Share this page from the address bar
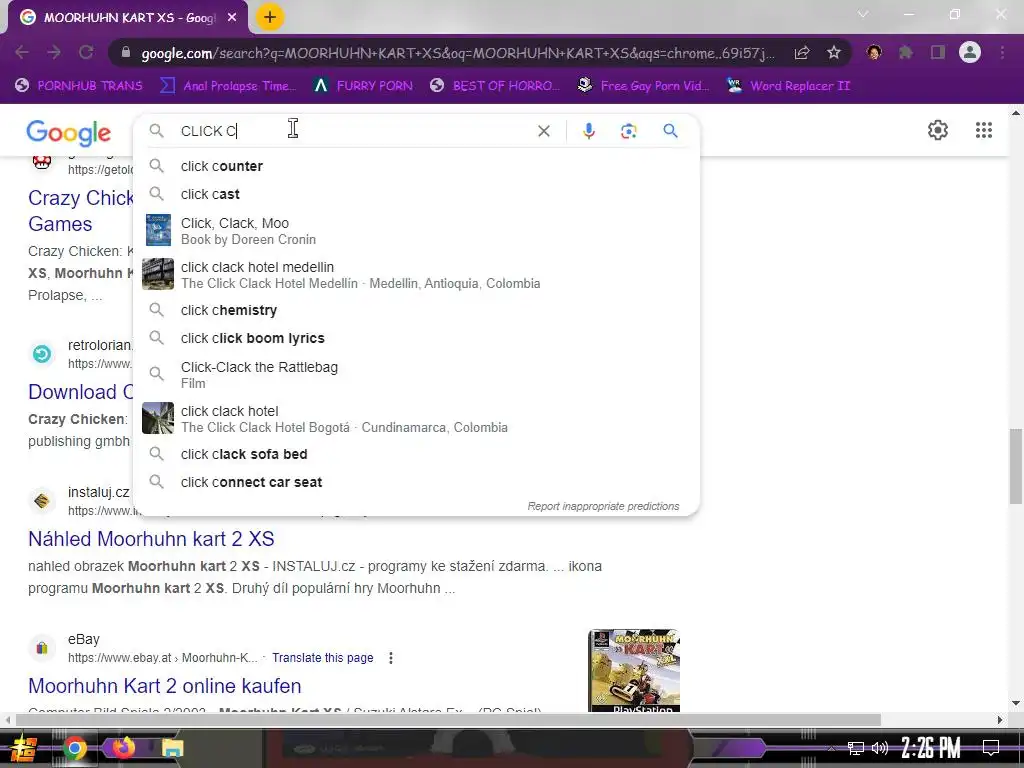Image resolution: width=1024 pixels, height=768 pixels. [802, 53]
